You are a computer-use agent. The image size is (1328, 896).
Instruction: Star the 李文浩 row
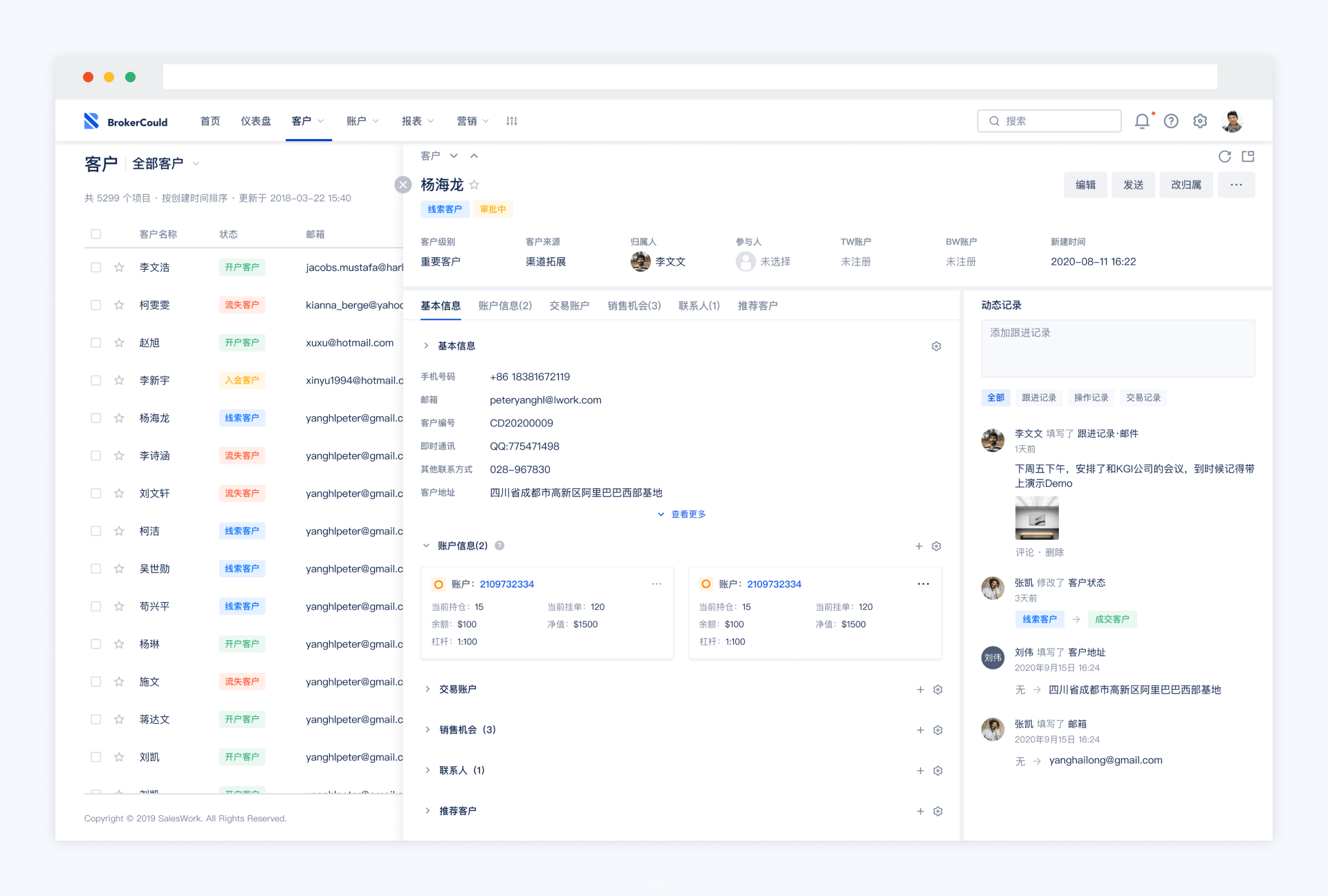tap(119, 268)
